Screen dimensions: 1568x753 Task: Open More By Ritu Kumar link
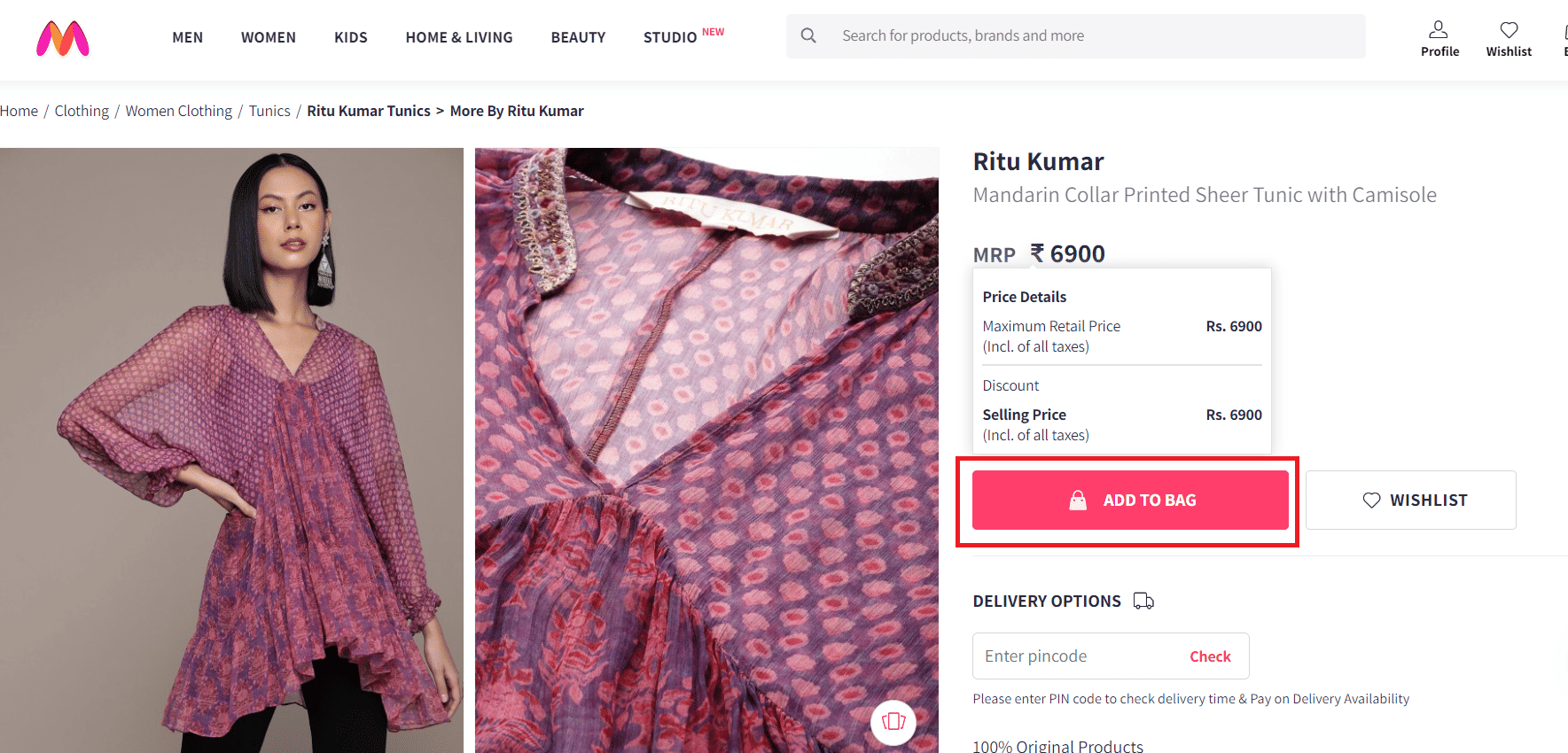(x=516, y=110)
